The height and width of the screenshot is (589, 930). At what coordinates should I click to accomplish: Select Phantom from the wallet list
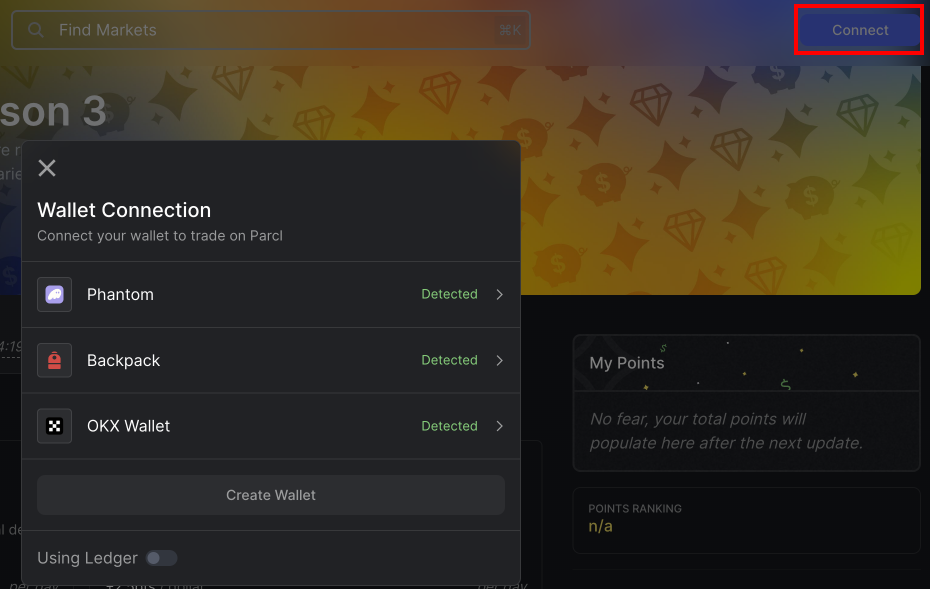[x=271, y=294]
